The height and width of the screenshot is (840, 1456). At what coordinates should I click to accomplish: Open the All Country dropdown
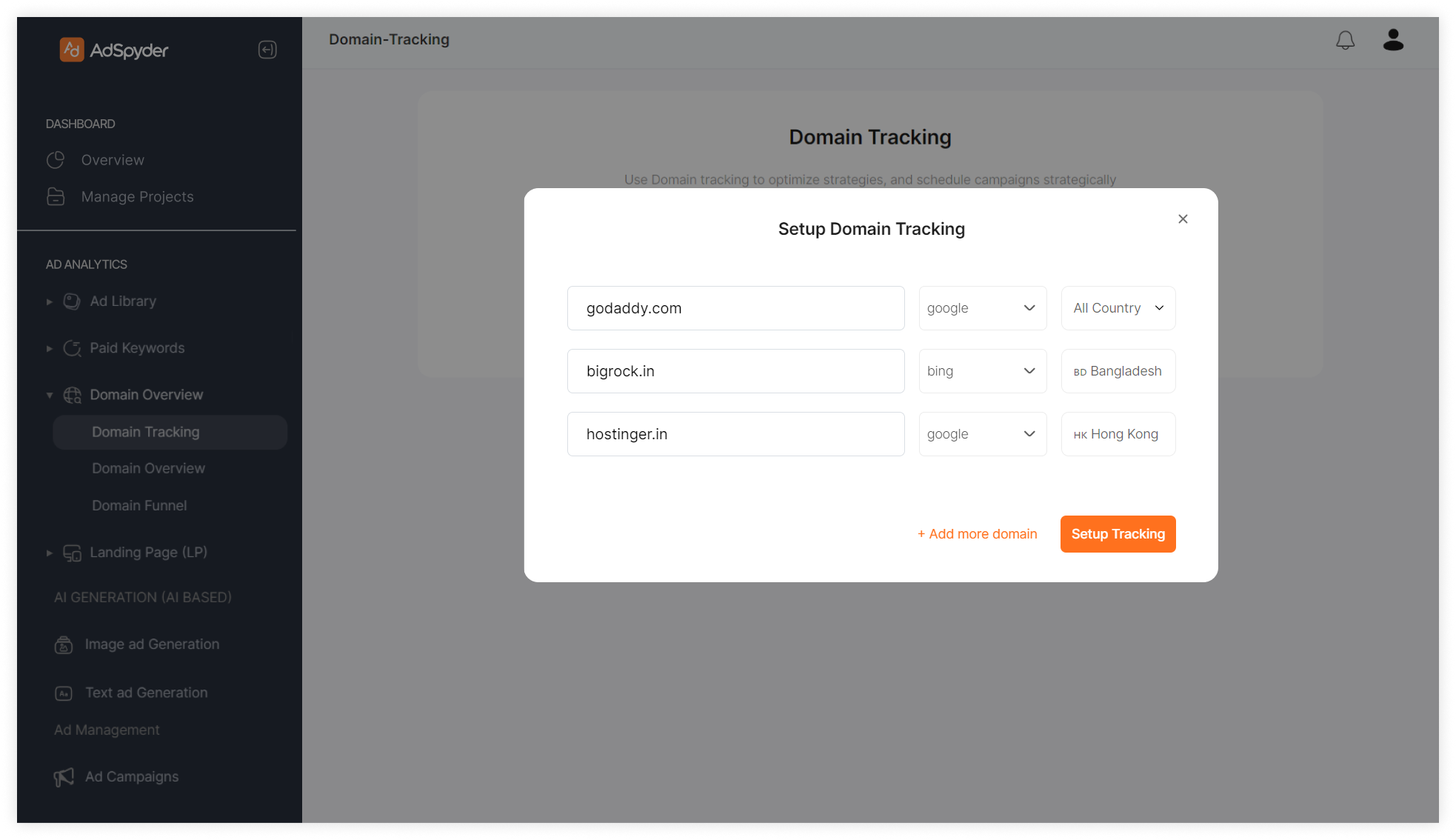[x=1118, y=308]
